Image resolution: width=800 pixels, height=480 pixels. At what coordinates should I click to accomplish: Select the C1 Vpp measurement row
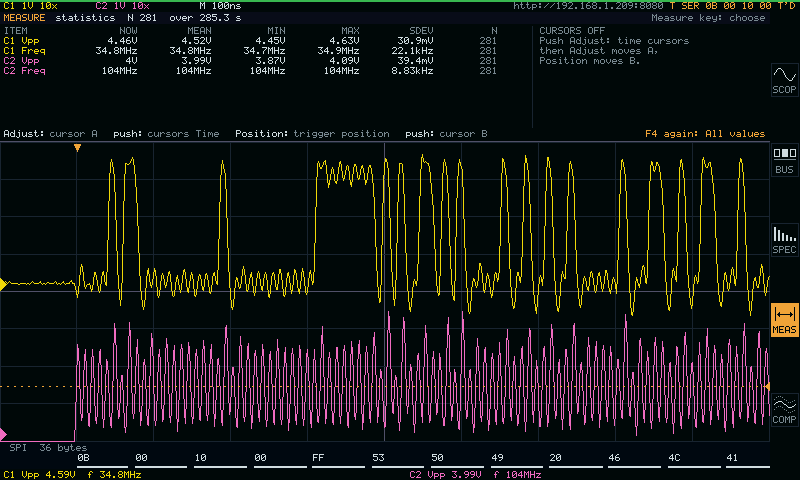(x=250, y=40)
